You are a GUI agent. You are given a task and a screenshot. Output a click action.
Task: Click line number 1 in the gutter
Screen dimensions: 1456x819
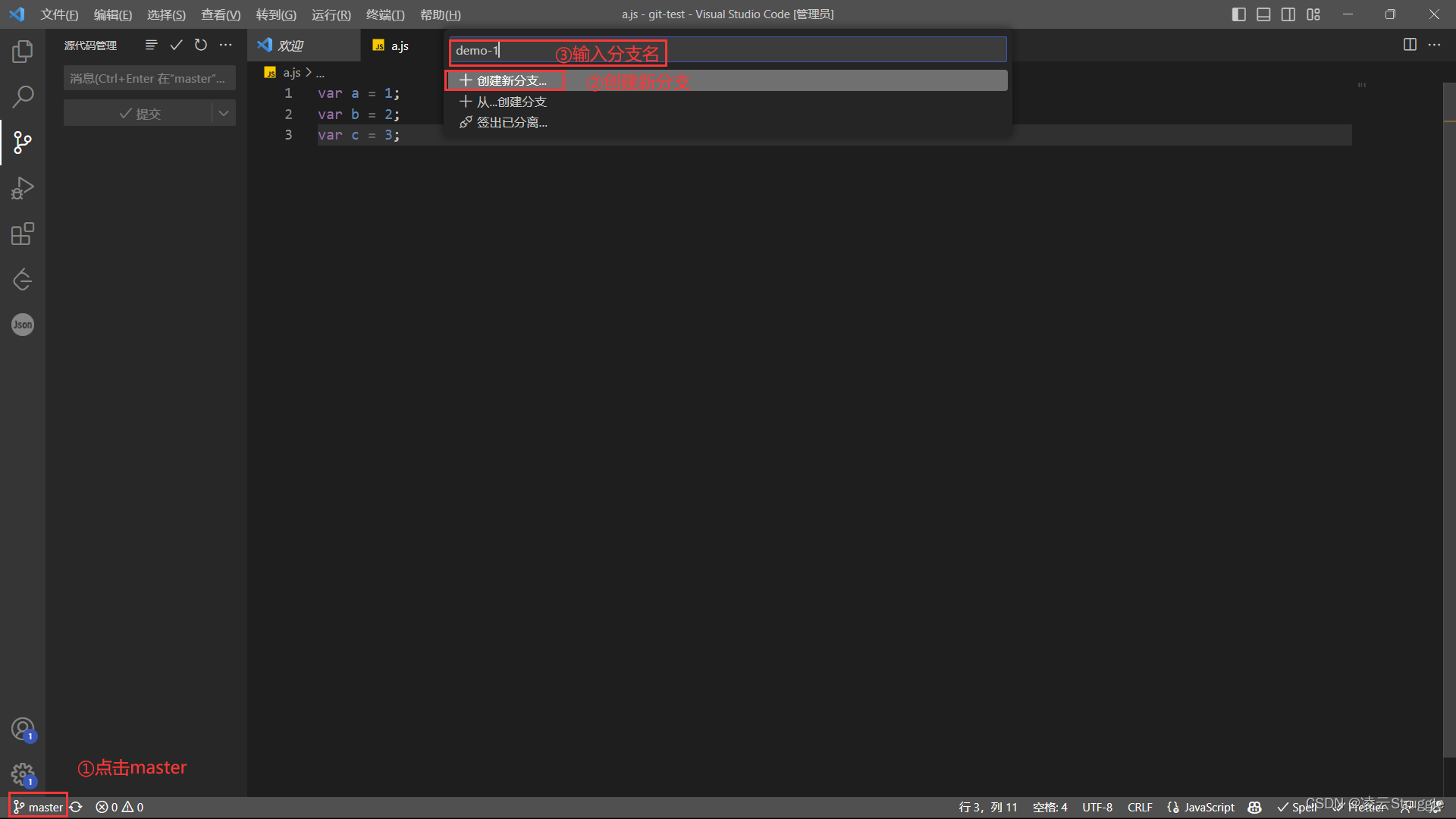[288, 93]
